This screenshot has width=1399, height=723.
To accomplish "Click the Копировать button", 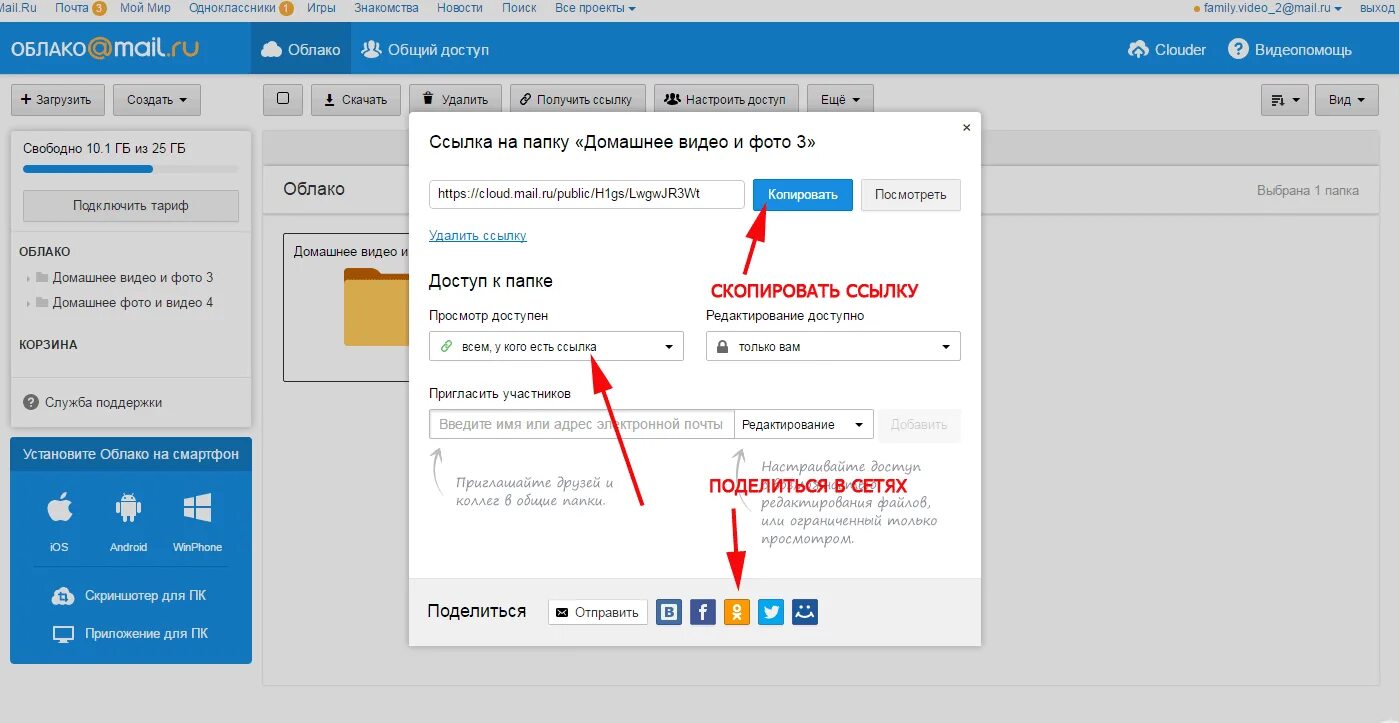I will [803, 195].
